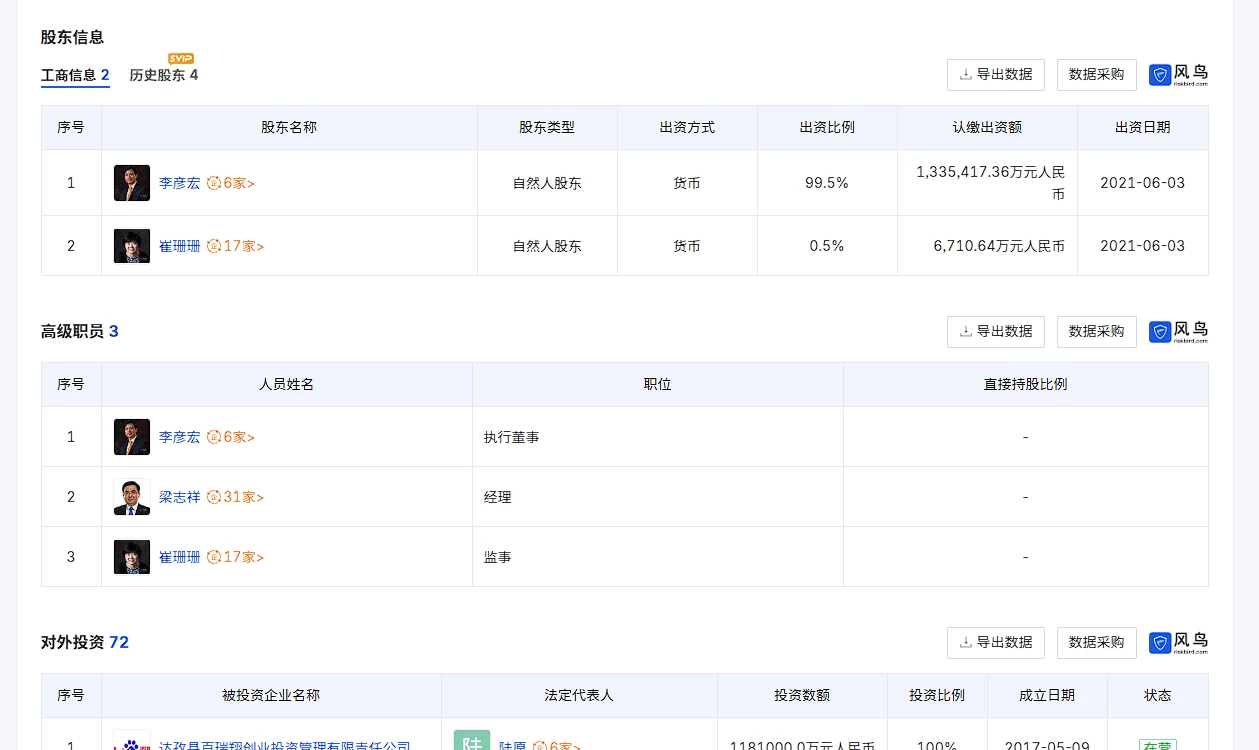The image size is (1259, 750).
Task: Open 崔珊珊's profile link in senior staff table
Action: point(179,557)
